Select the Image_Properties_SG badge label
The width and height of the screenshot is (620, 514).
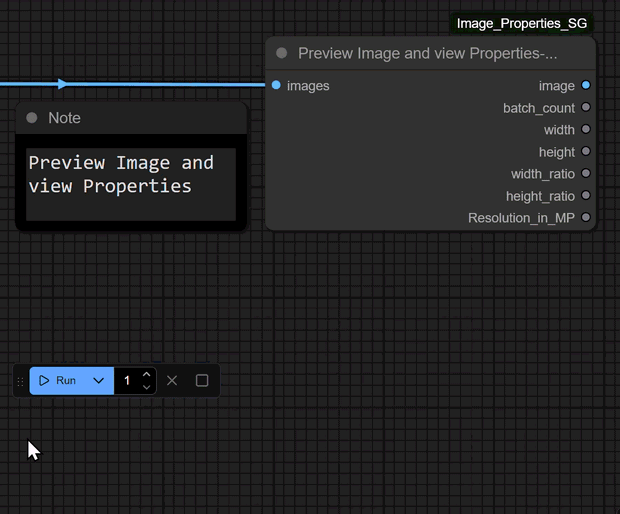(x=522, y=23)
